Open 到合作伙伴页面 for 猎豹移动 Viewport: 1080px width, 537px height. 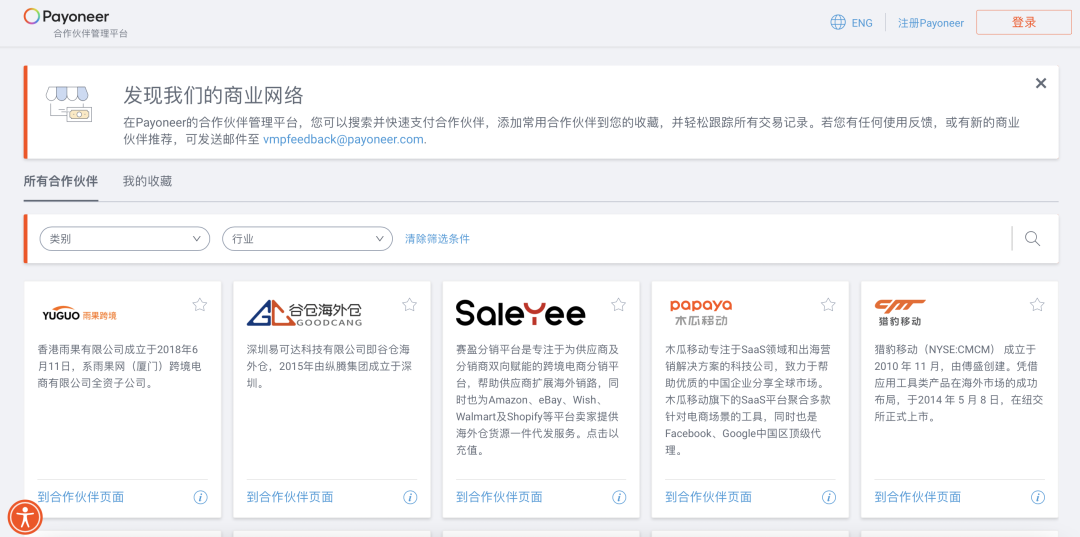pyautogui.click(x=918, y=497)
